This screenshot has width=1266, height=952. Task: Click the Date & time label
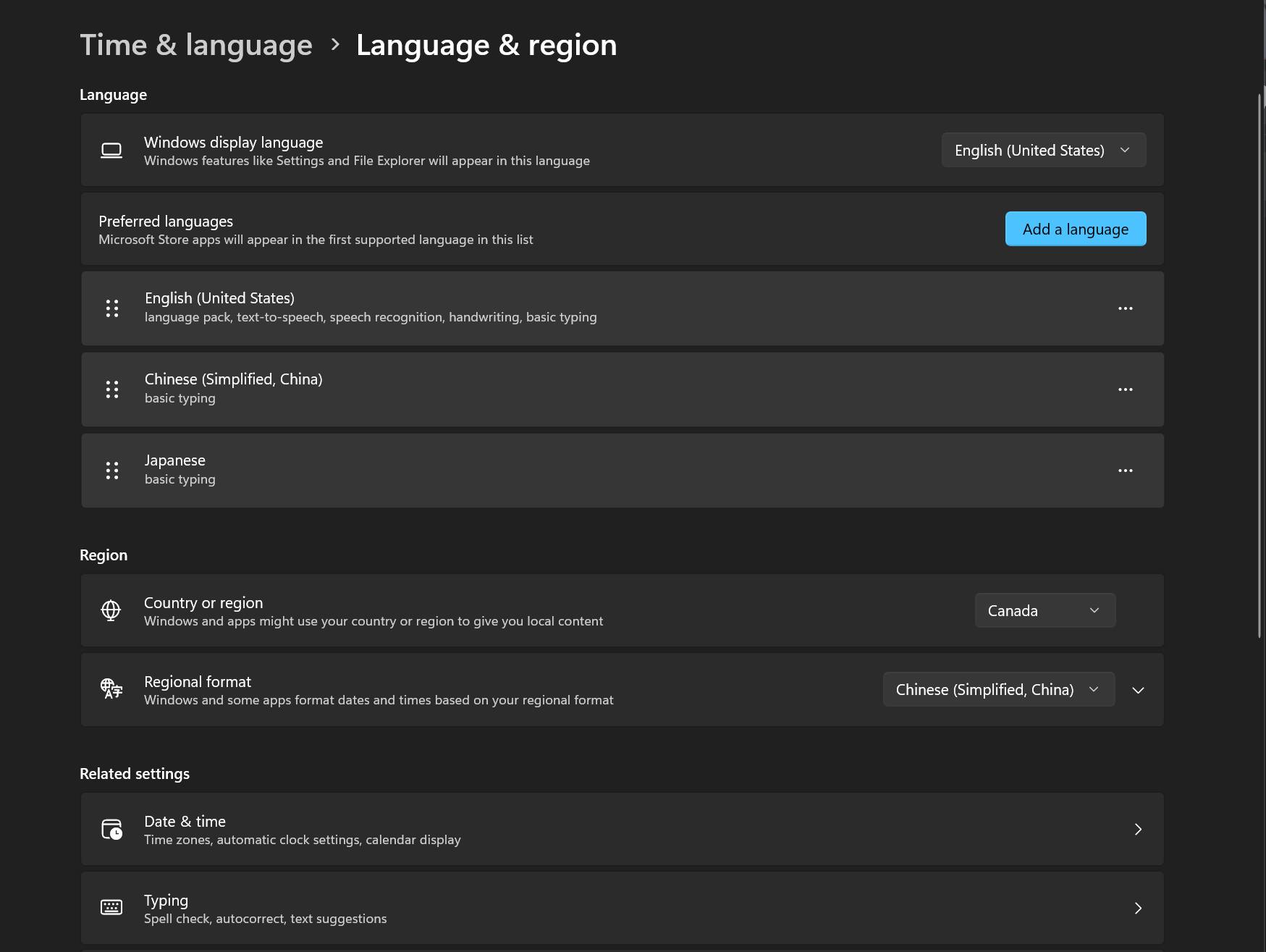click(185, 822)
